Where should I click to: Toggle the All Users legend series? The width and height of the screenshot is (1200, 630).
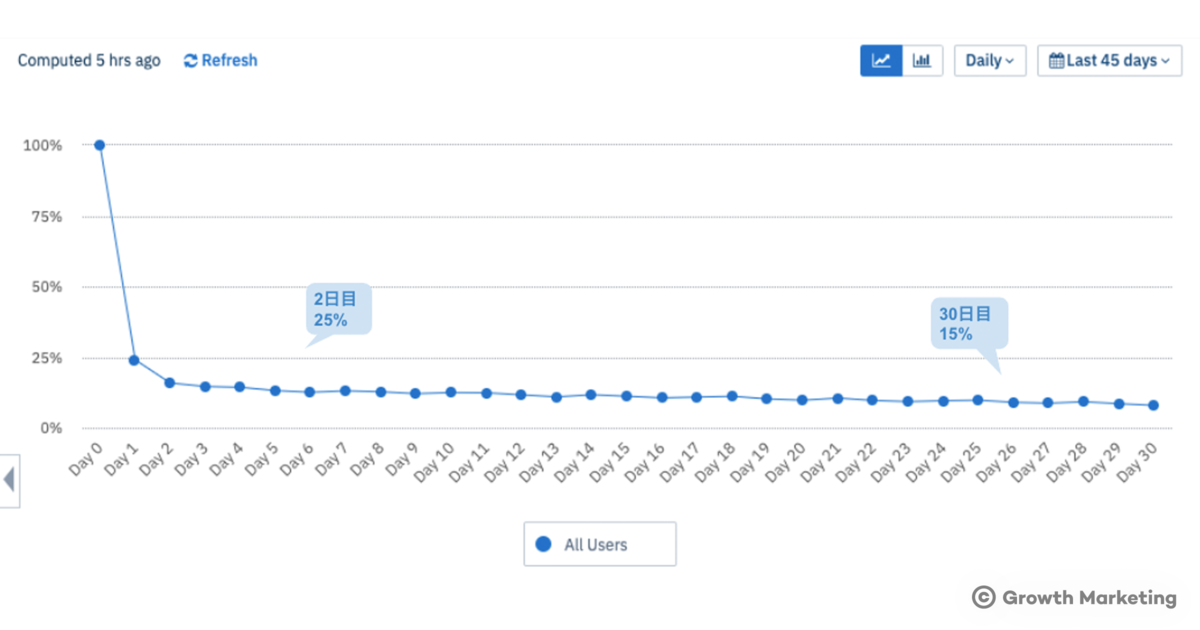596,545
